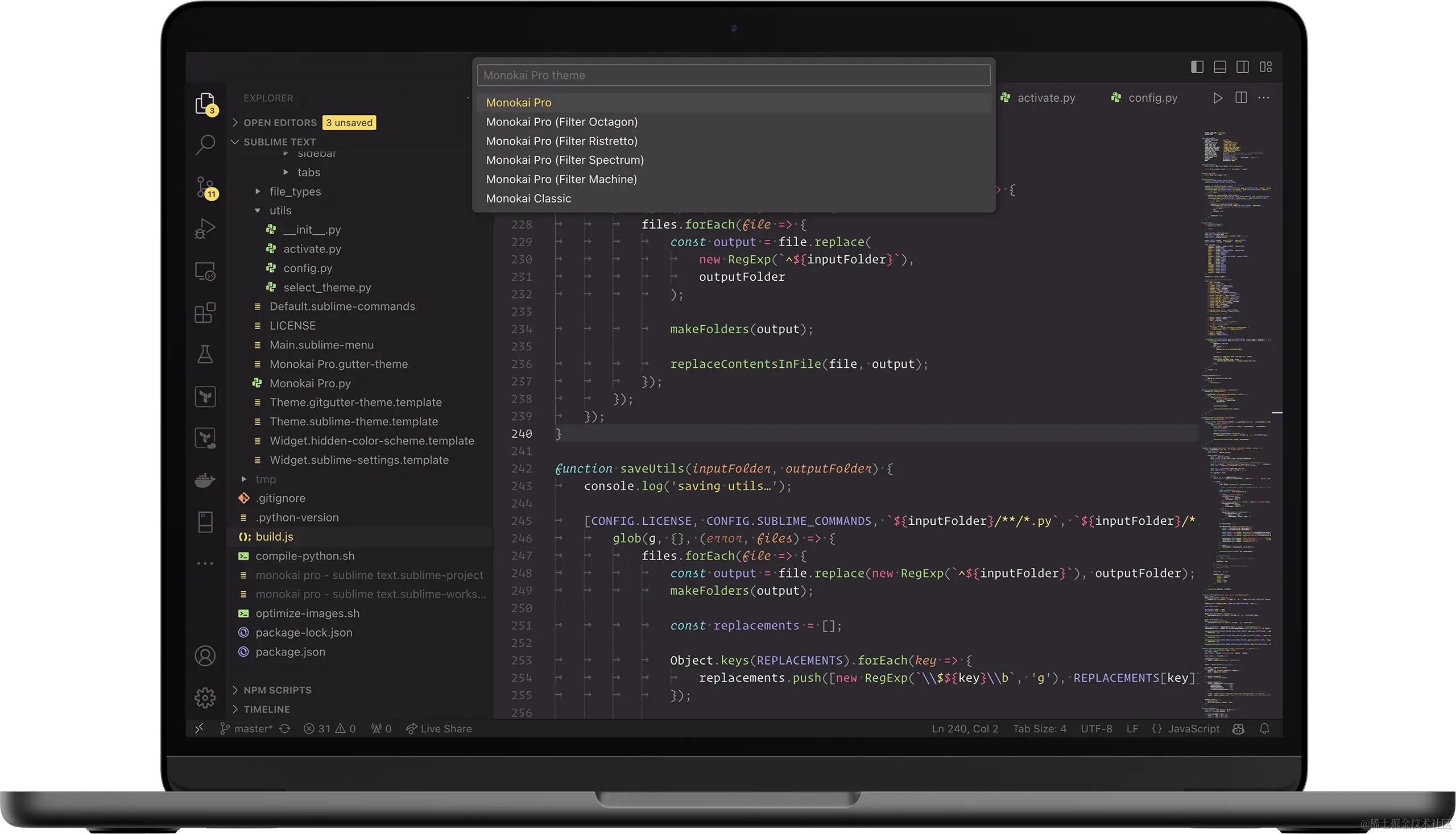Toggle the secondary side bar layout button
1456x834 pixels.
1243,67
